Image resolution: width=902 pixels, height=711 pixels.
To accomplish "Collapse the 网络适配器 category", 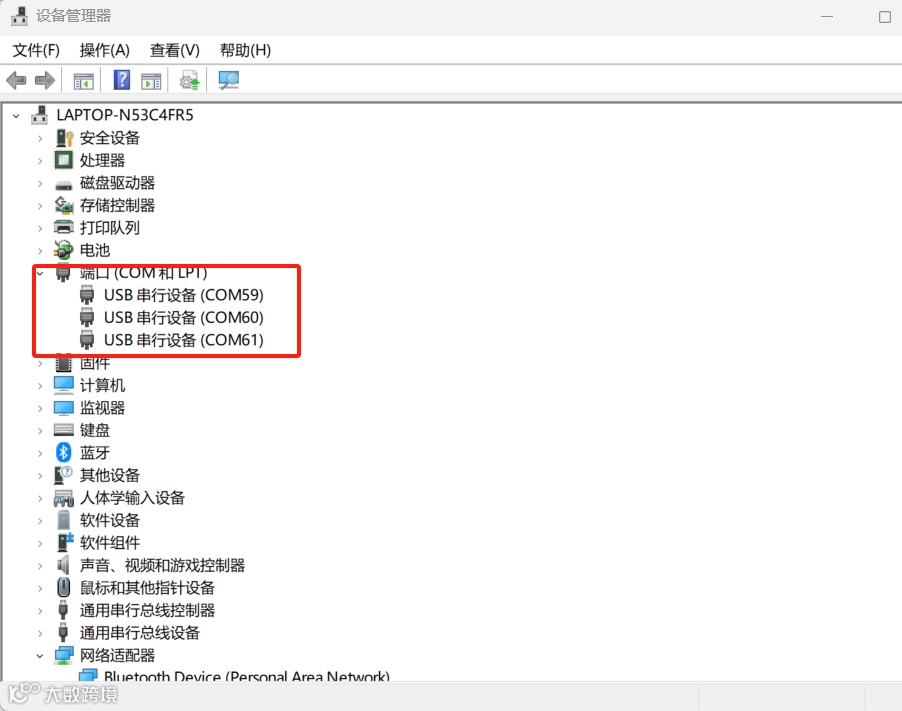I will tap(39, 655).
